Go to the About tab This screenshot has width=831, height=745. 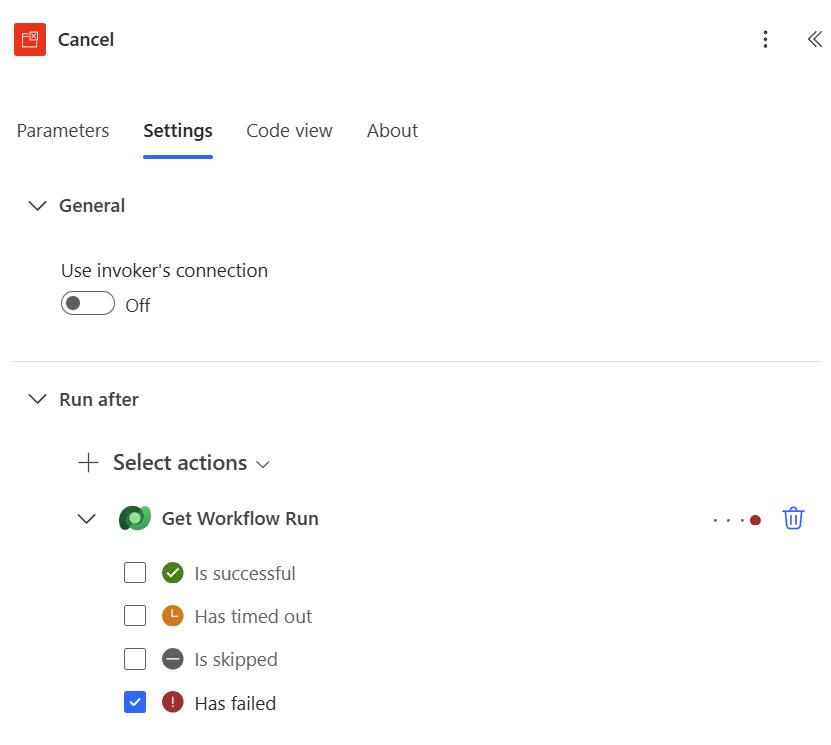[392, 131]
